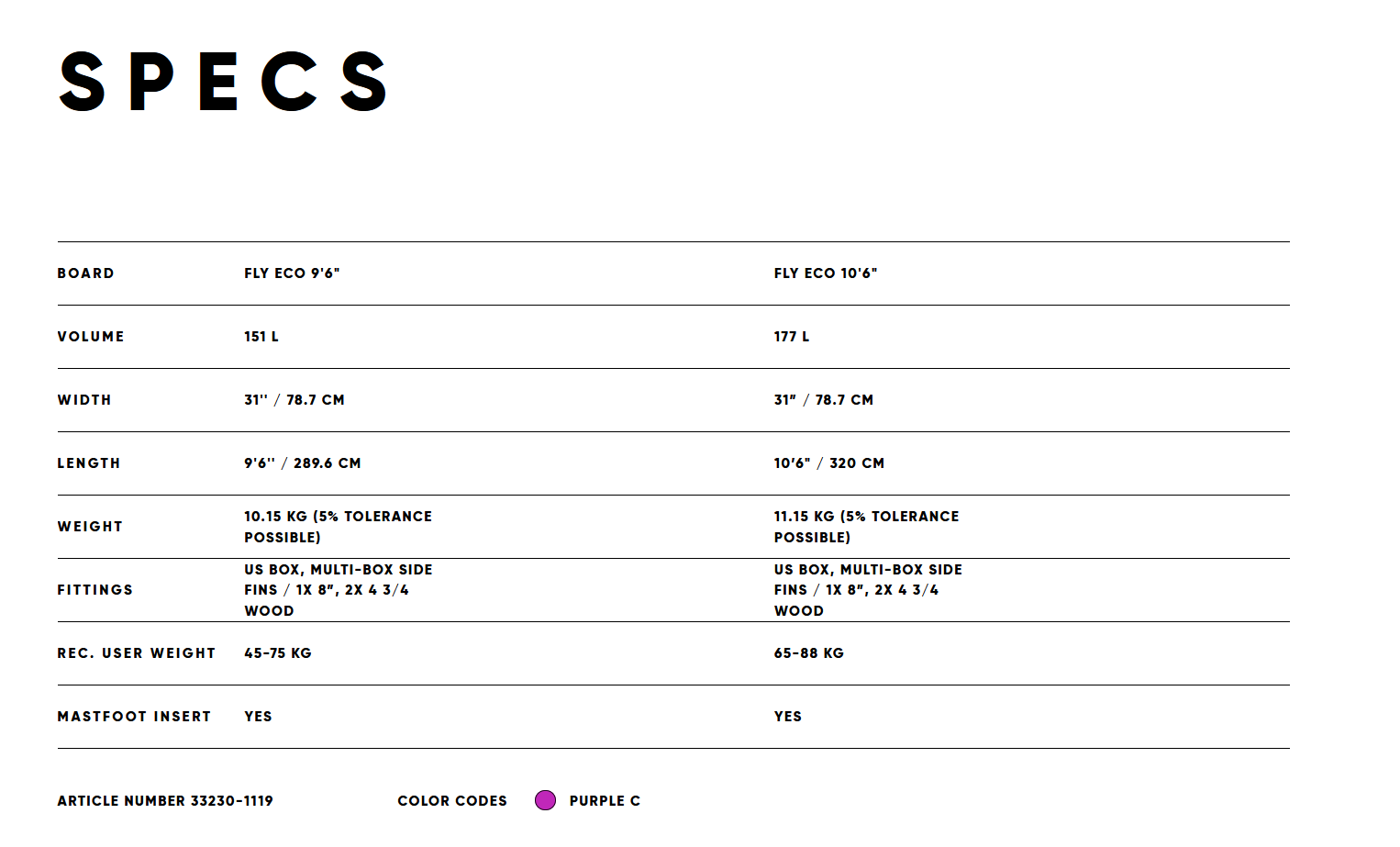The width and height of the screenshot is (1400, 847).
Task: Click the FITTINGS row label
Action: [x=95, y=590]
